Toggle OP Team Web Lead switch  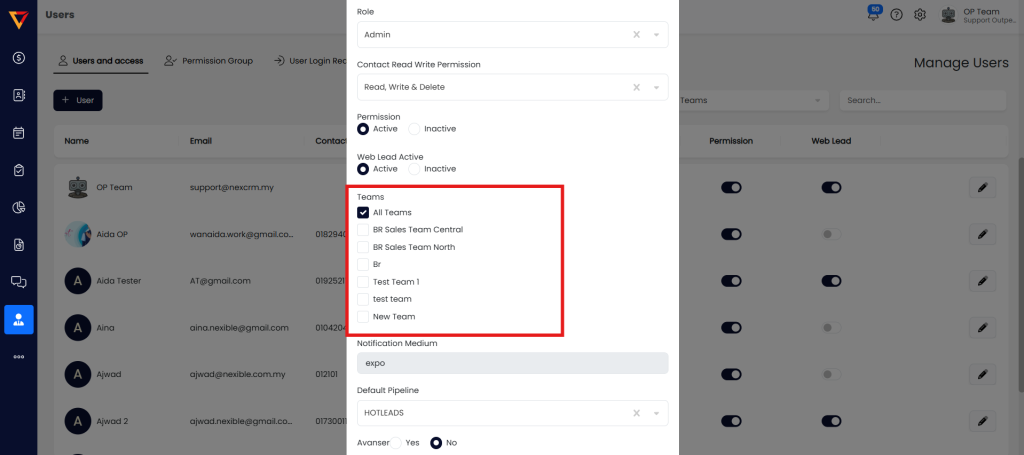pos(831,187)
